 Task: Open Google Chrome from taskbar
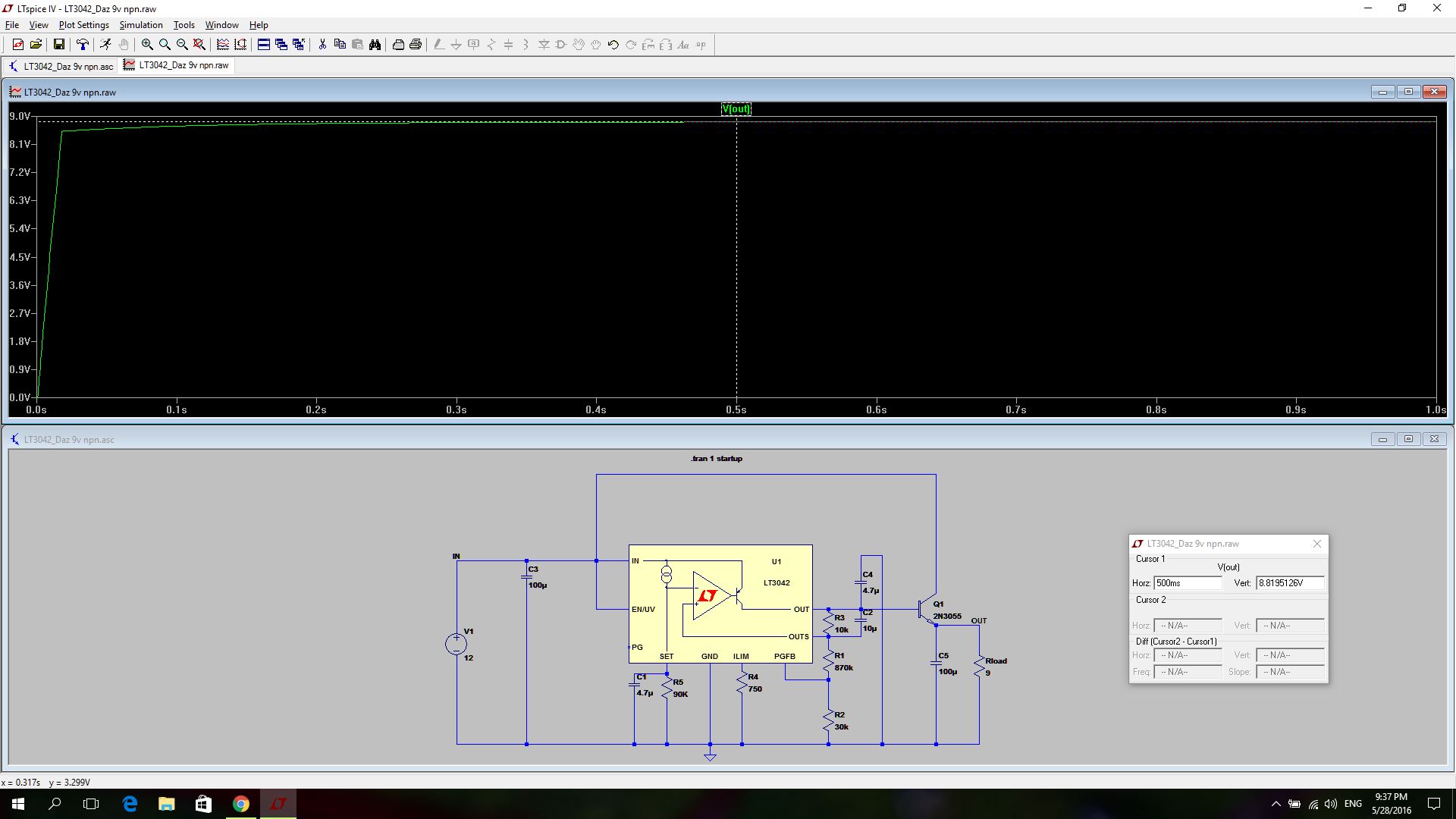240,804
